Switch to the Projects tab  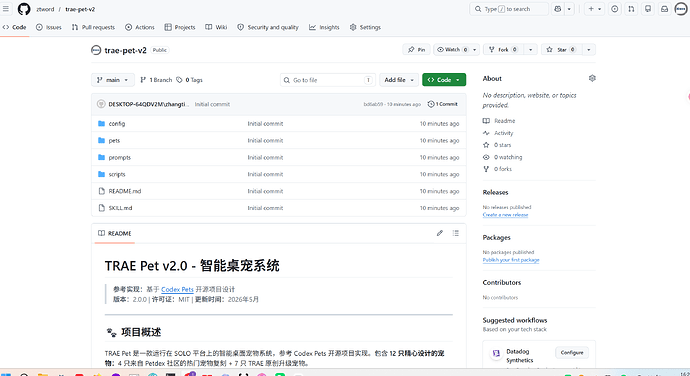pos(180,27)
